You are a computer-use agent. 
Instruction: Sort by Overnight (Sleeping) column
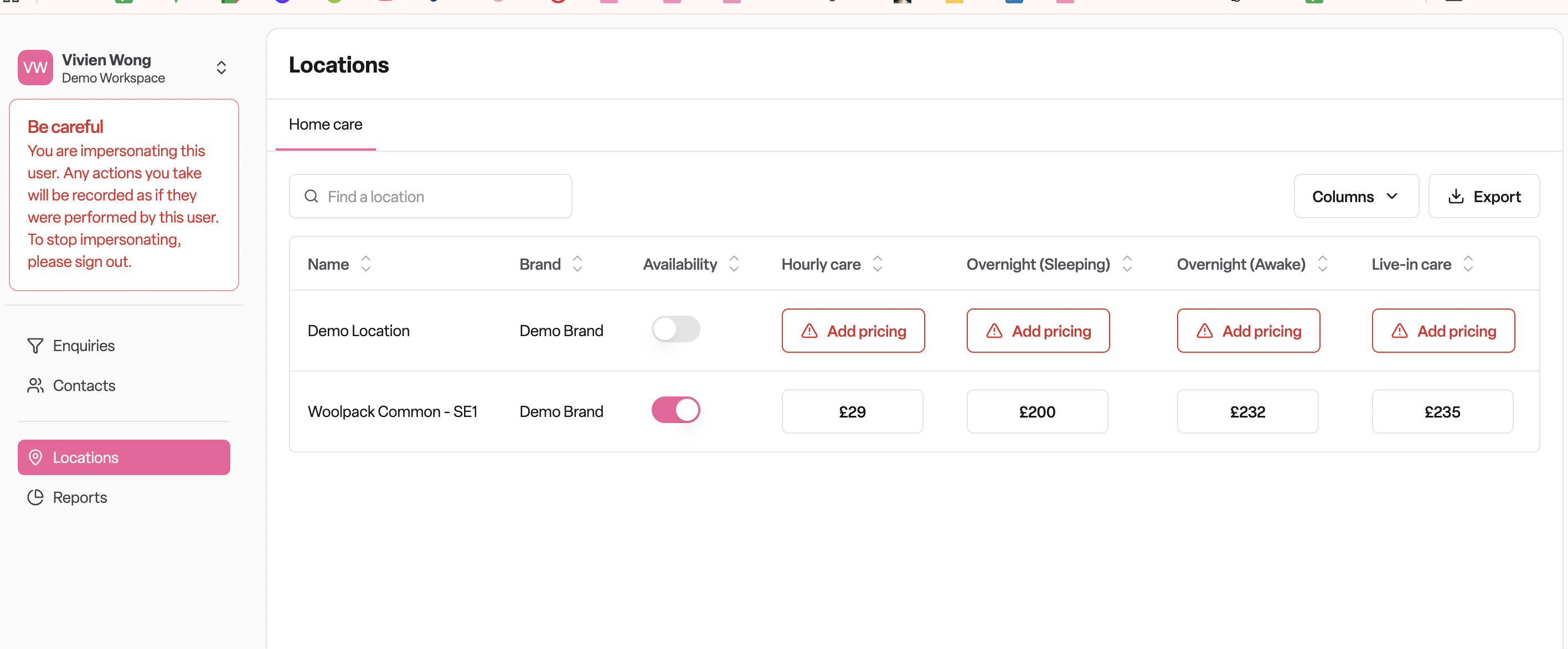pos(1127,264)
